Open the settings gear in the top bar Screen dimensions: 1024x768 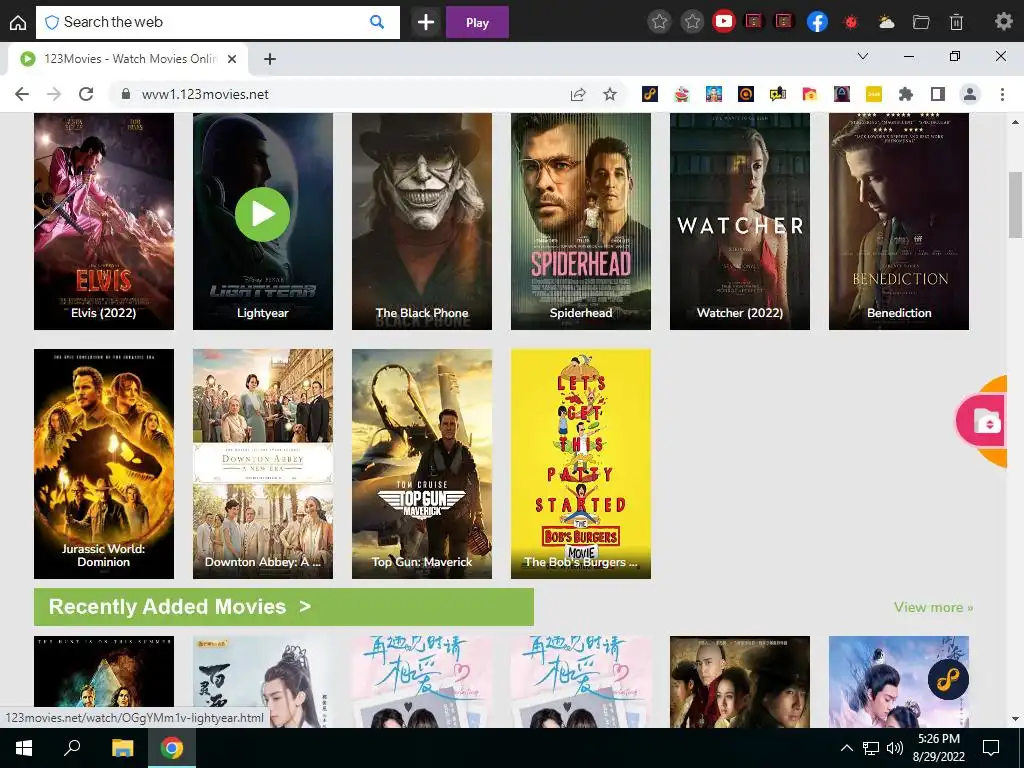coord(1003,22)
